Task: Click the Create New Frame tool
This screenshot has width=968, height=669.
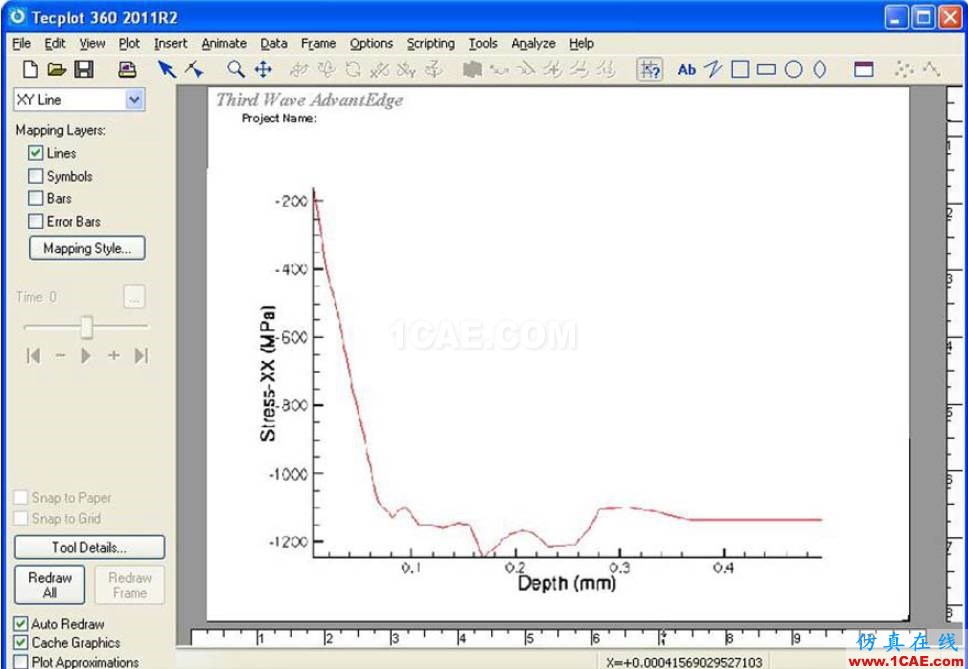Action: 864,70
